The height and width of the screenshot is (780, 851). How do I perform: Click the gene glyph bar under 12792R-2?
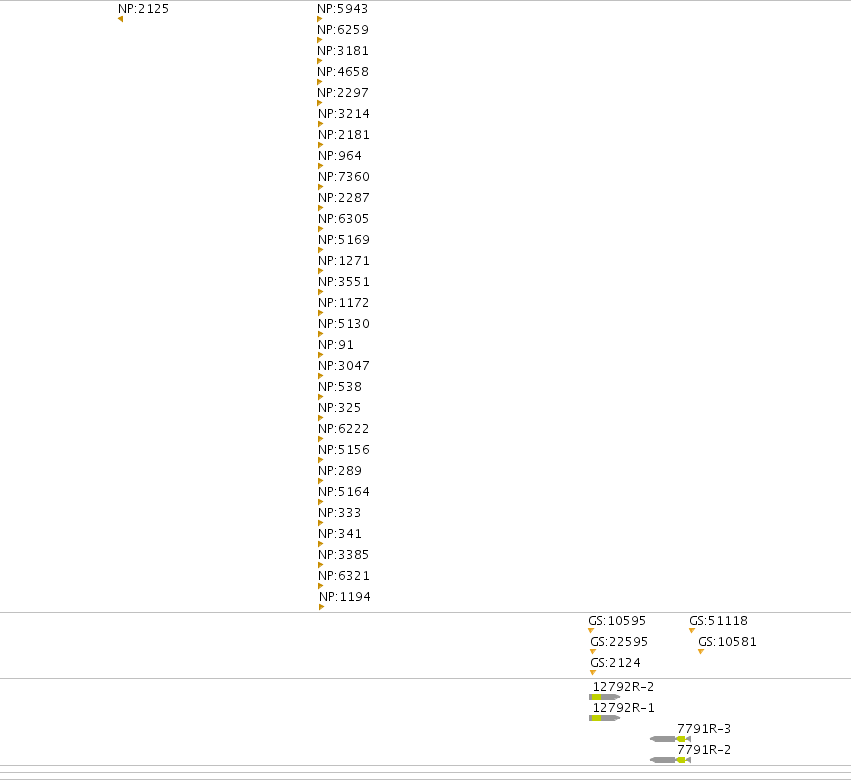click(605, 697)
